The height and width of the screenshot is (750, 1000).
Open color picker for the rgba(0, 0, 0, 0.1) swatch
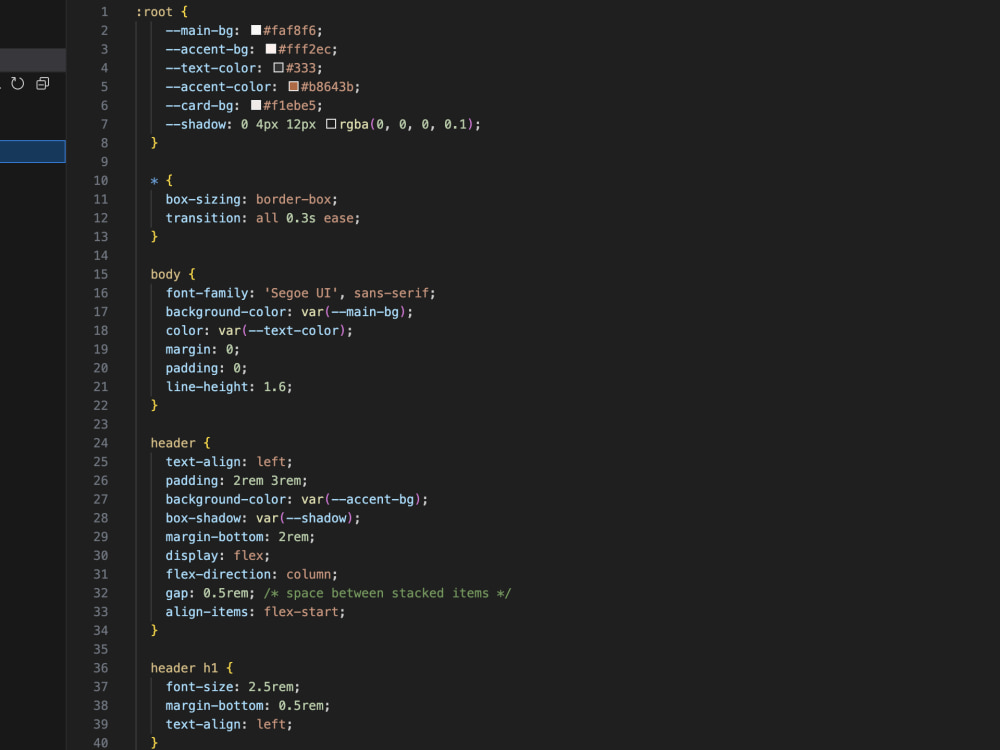click(331, 124)
